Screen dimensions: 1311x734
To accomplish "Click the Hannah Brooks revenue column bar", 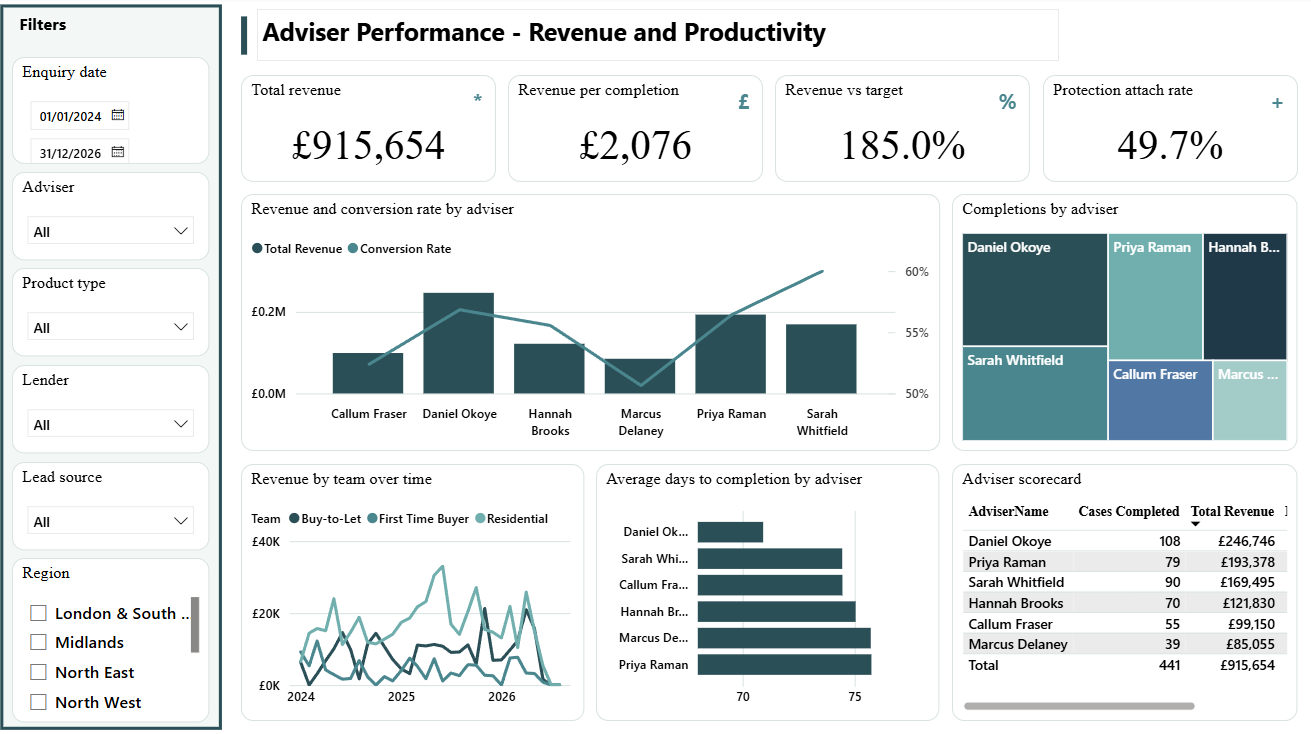I will tap(549, 368).
